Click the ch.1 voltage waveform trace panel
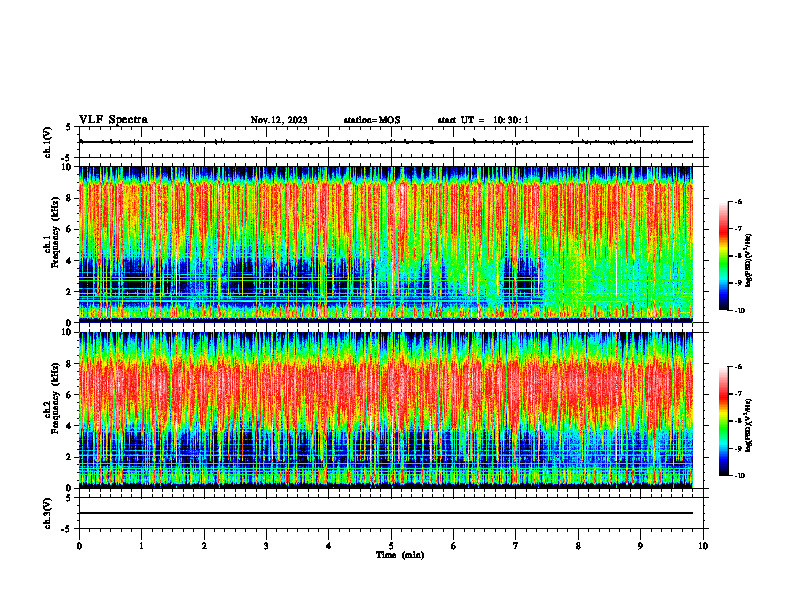The width and height of the screenshot is (792, 612). click(391, 142)
